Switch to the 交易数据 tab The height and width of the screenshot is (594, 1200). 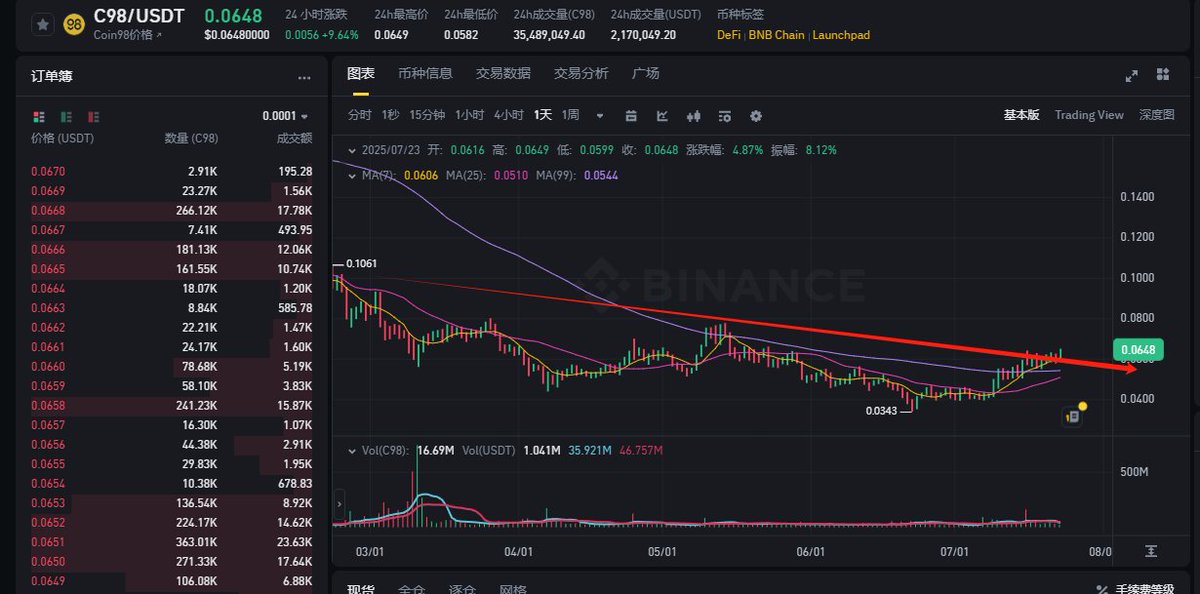click(x=503, y=73)
